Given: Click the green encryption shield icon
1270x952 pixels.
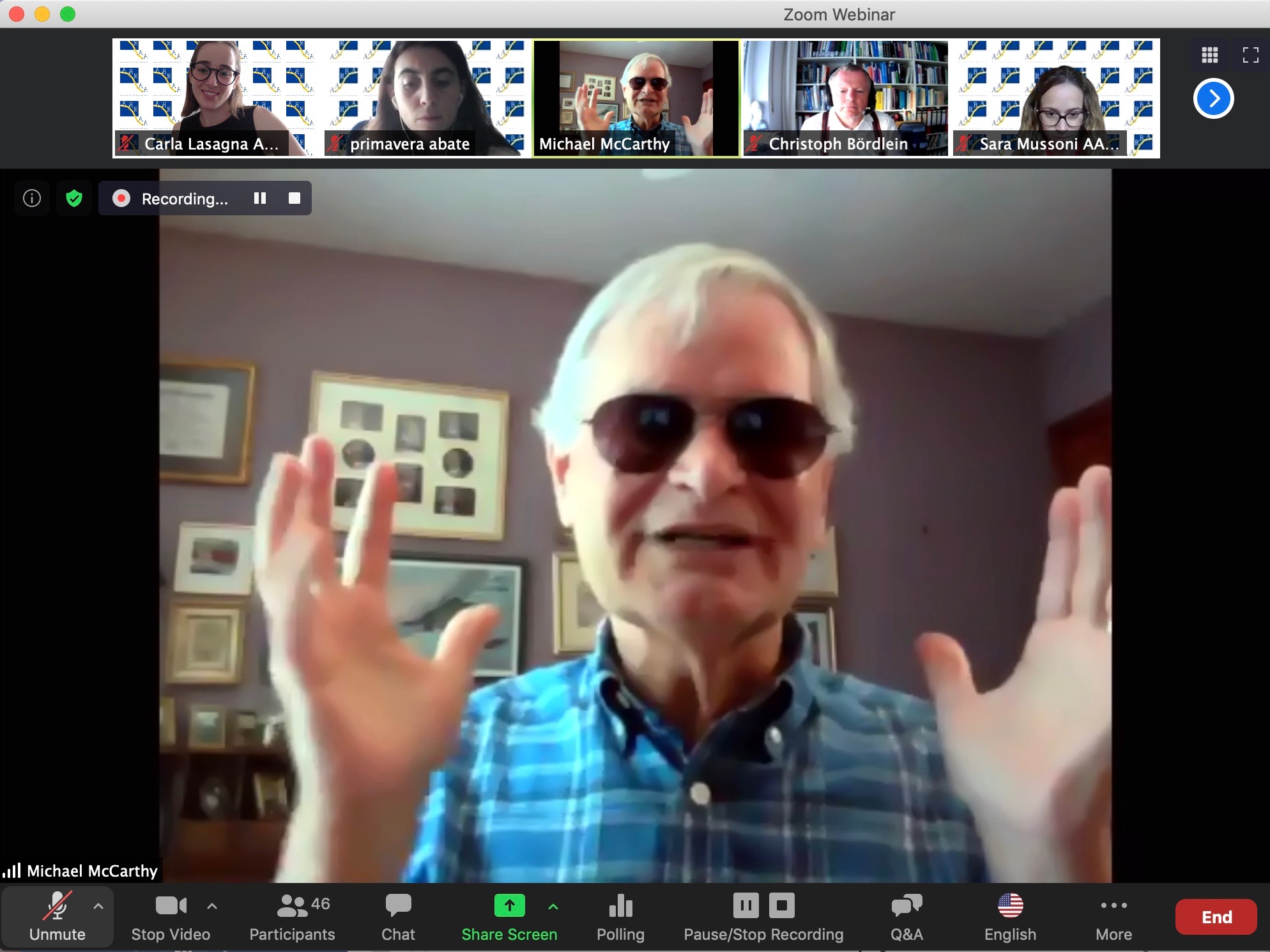Looking at the screenshot, I should (x=74, y=199).
